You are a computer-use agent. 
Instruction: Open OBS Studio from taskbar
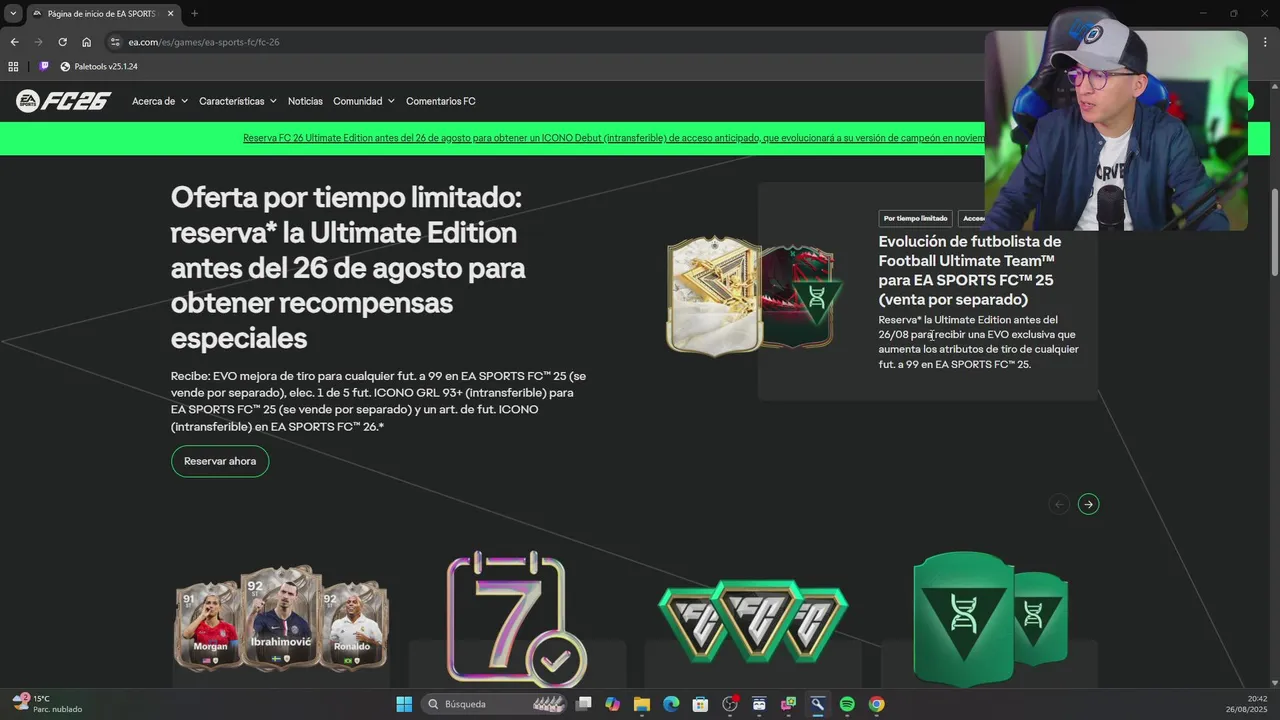click(730, 704)
